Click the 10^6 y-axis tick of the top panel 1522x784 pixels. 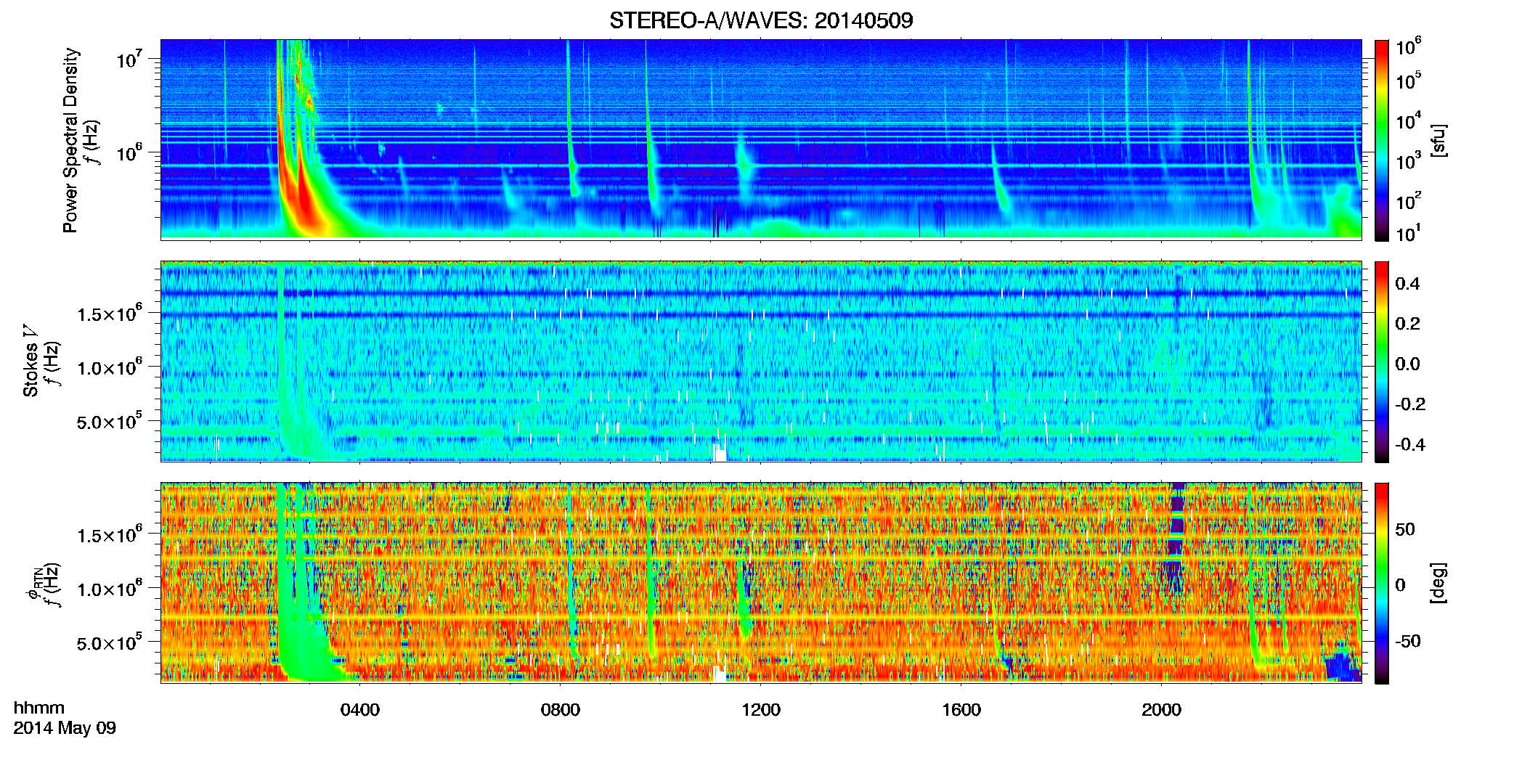click(129, 152)
